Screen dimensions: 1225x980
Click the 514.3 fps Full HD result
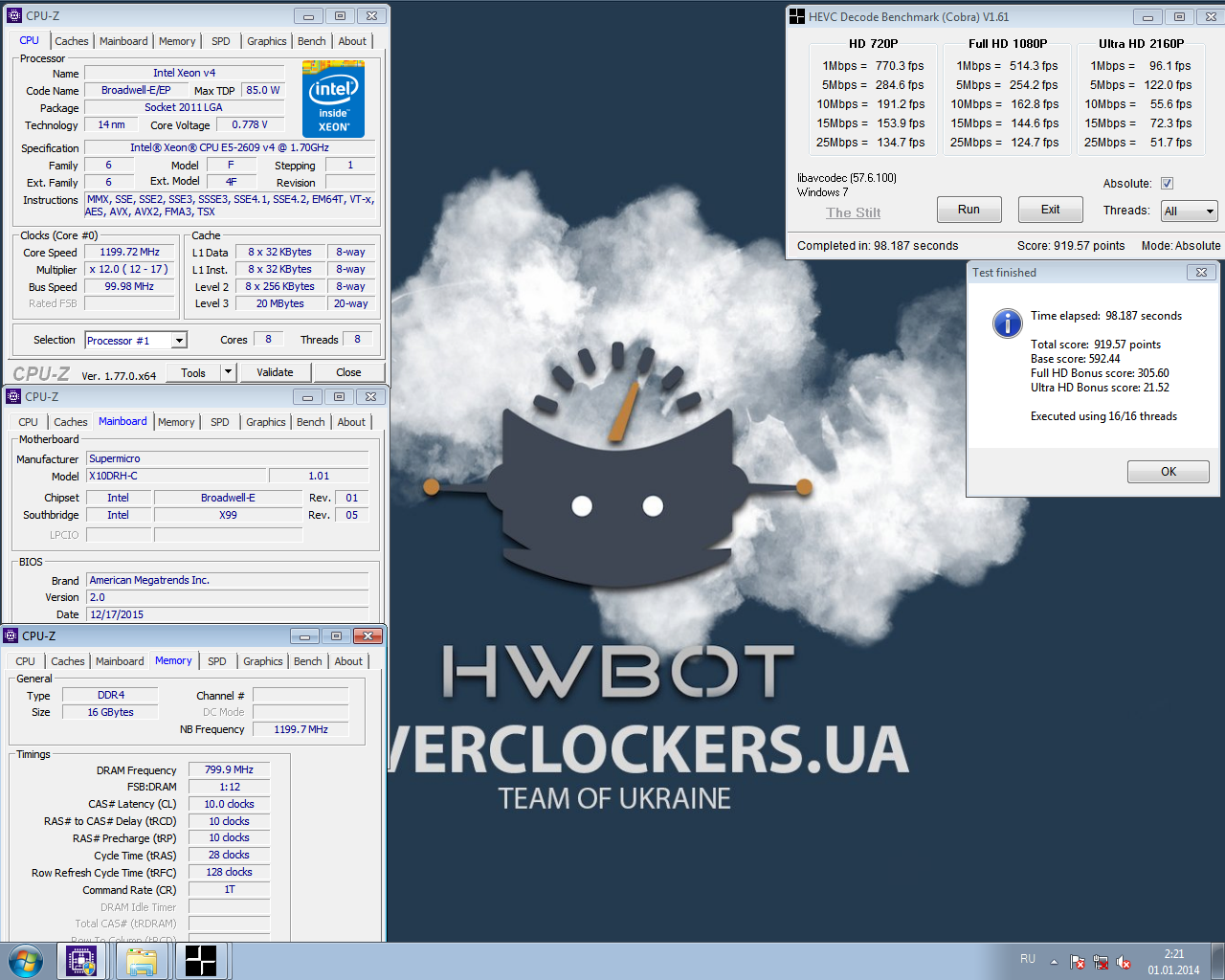(x=1034, y=66)
